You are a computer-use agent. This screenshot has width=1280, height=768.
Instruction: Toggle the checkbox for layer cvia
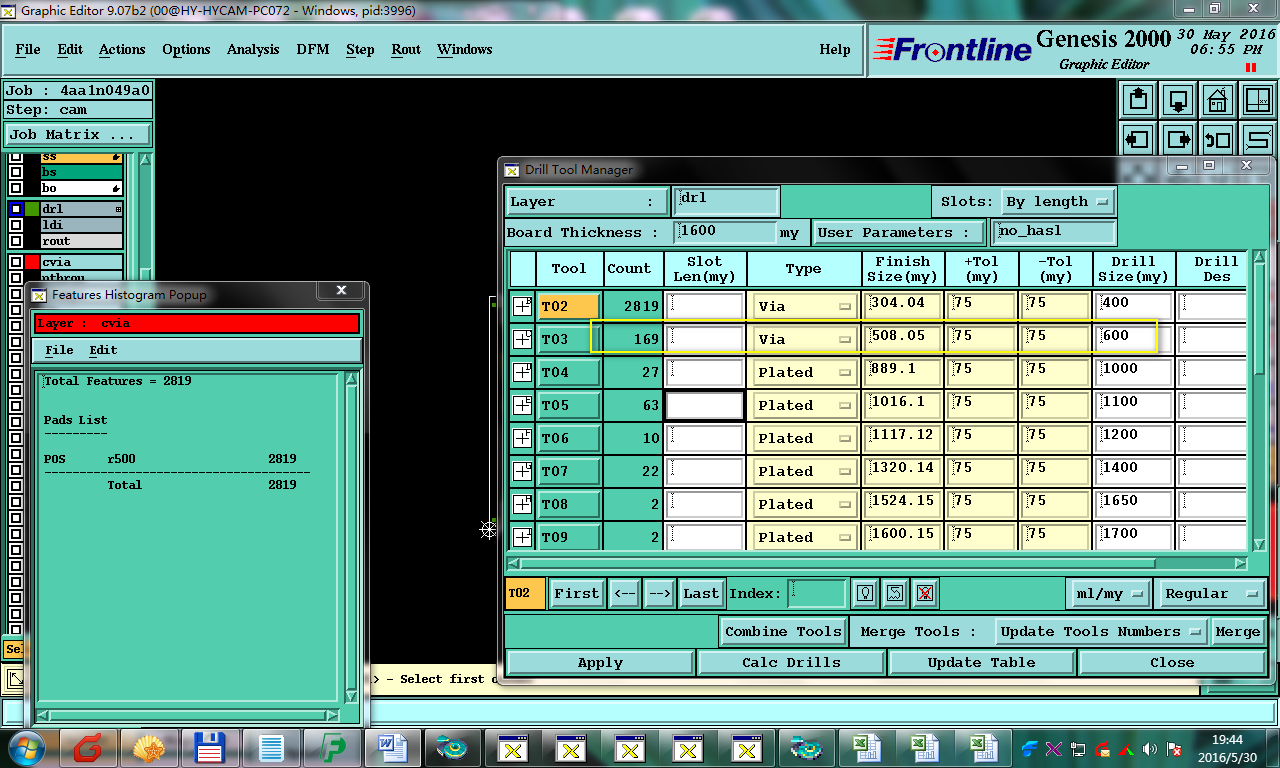pos(15,262)
